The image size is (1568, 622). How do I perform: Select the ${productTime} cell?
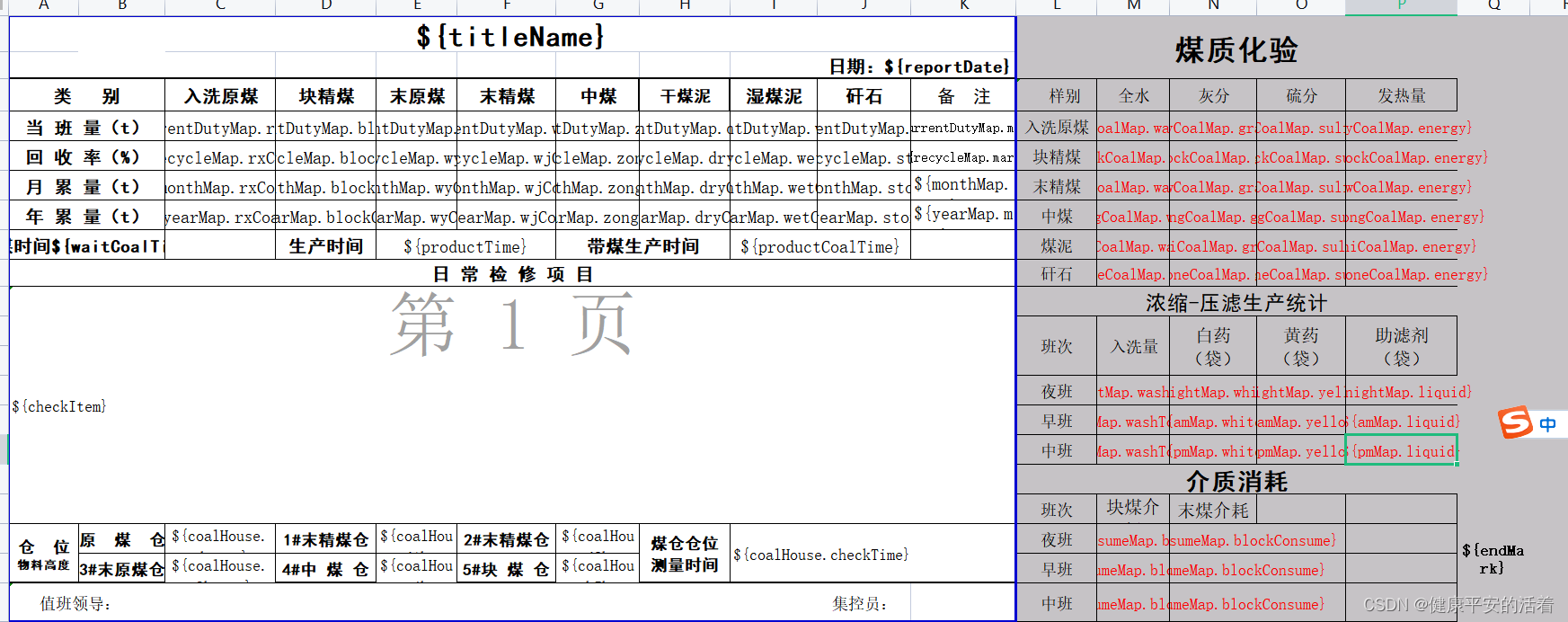tap(465, 246)
